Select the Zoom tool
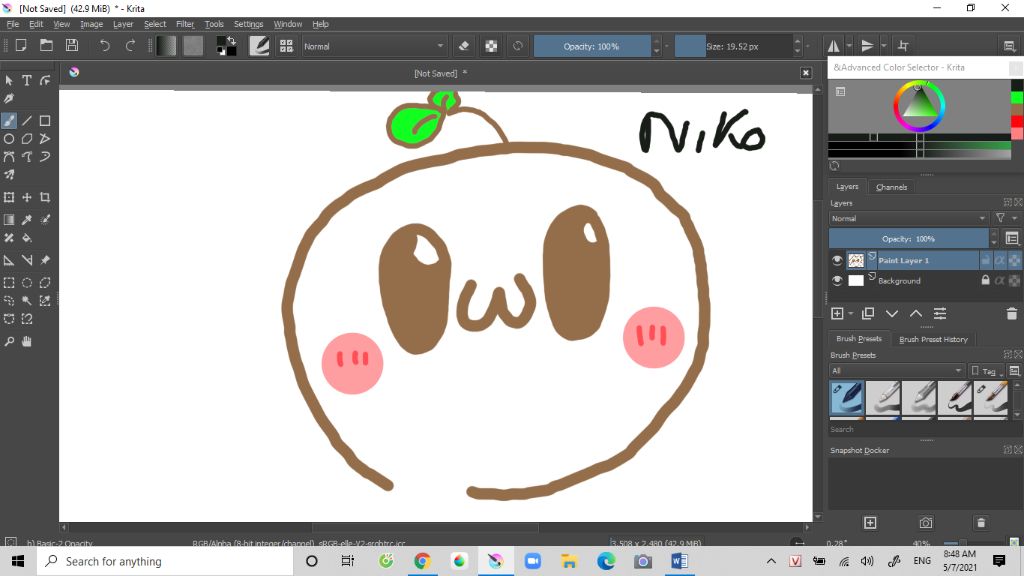 click(9, 342)
